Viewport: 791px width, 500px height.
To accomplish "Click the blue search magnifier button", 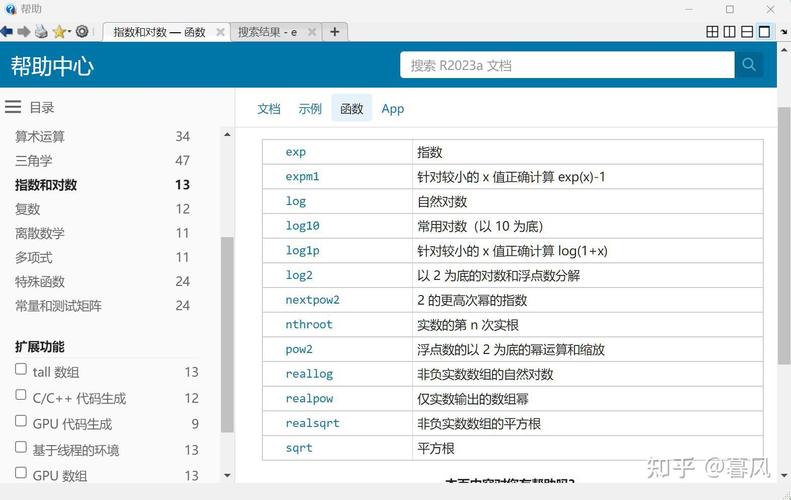I will pyautogui.click(x=749, y=65).
